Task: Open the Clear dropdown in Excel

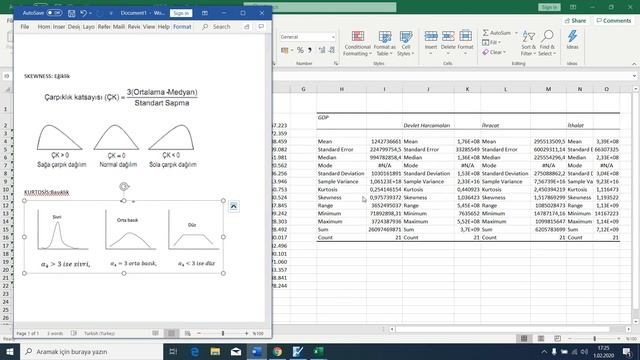Action: [494, 52]
